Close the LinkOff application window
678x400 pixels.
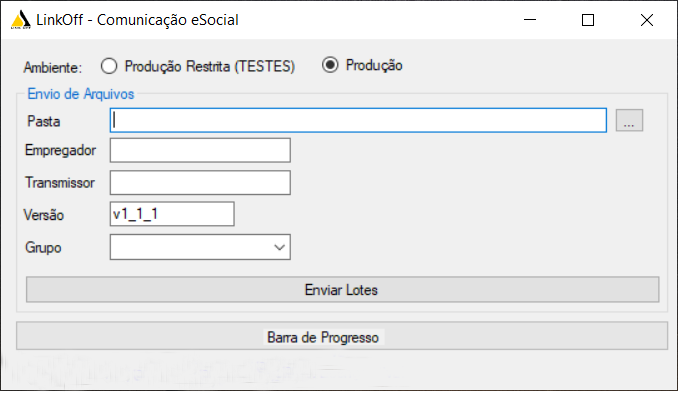(647, 20)
